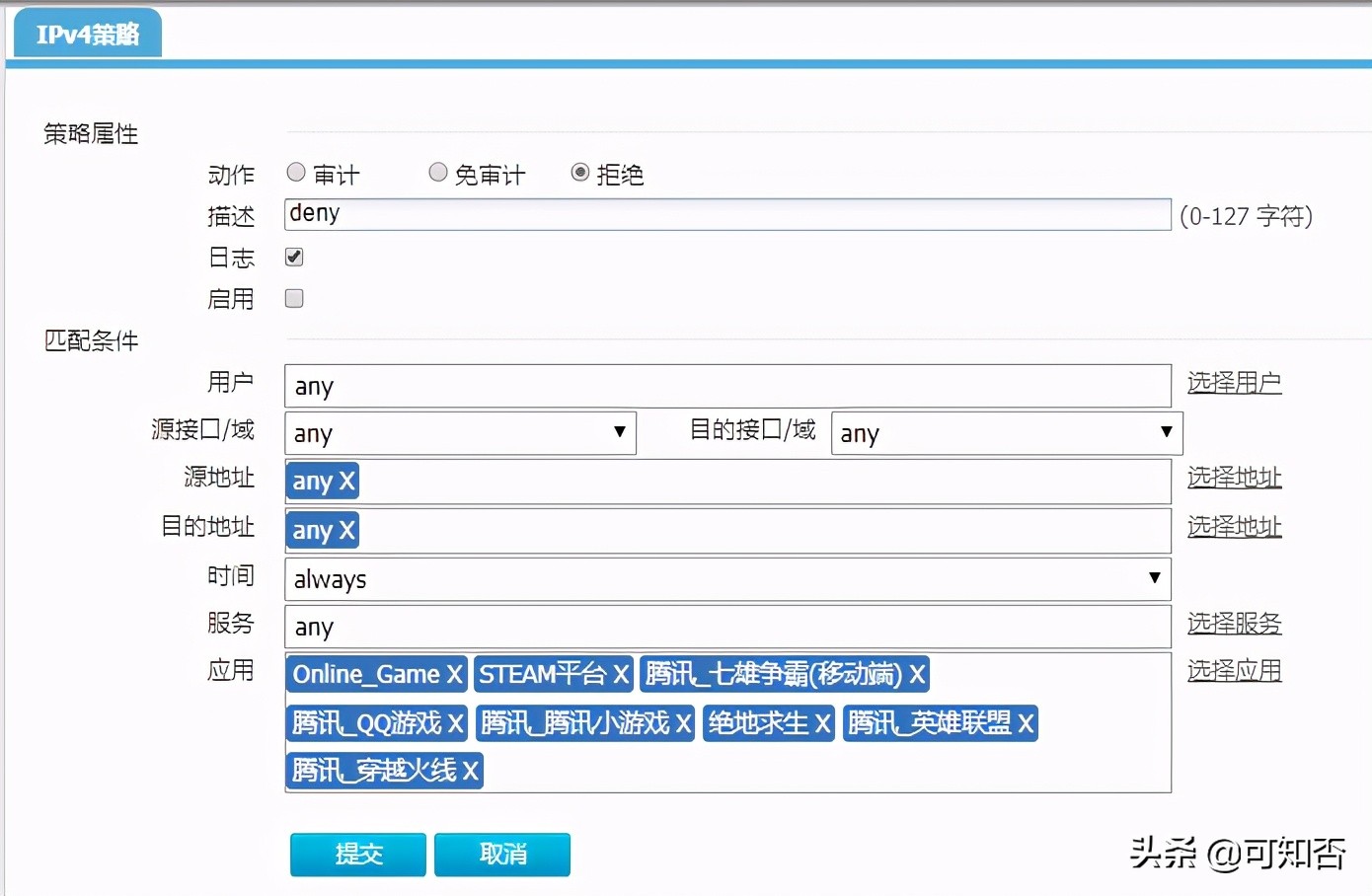Open the 源接口/域 dropdown
The image size is (1372, 896).
click(x=620, y=432)
